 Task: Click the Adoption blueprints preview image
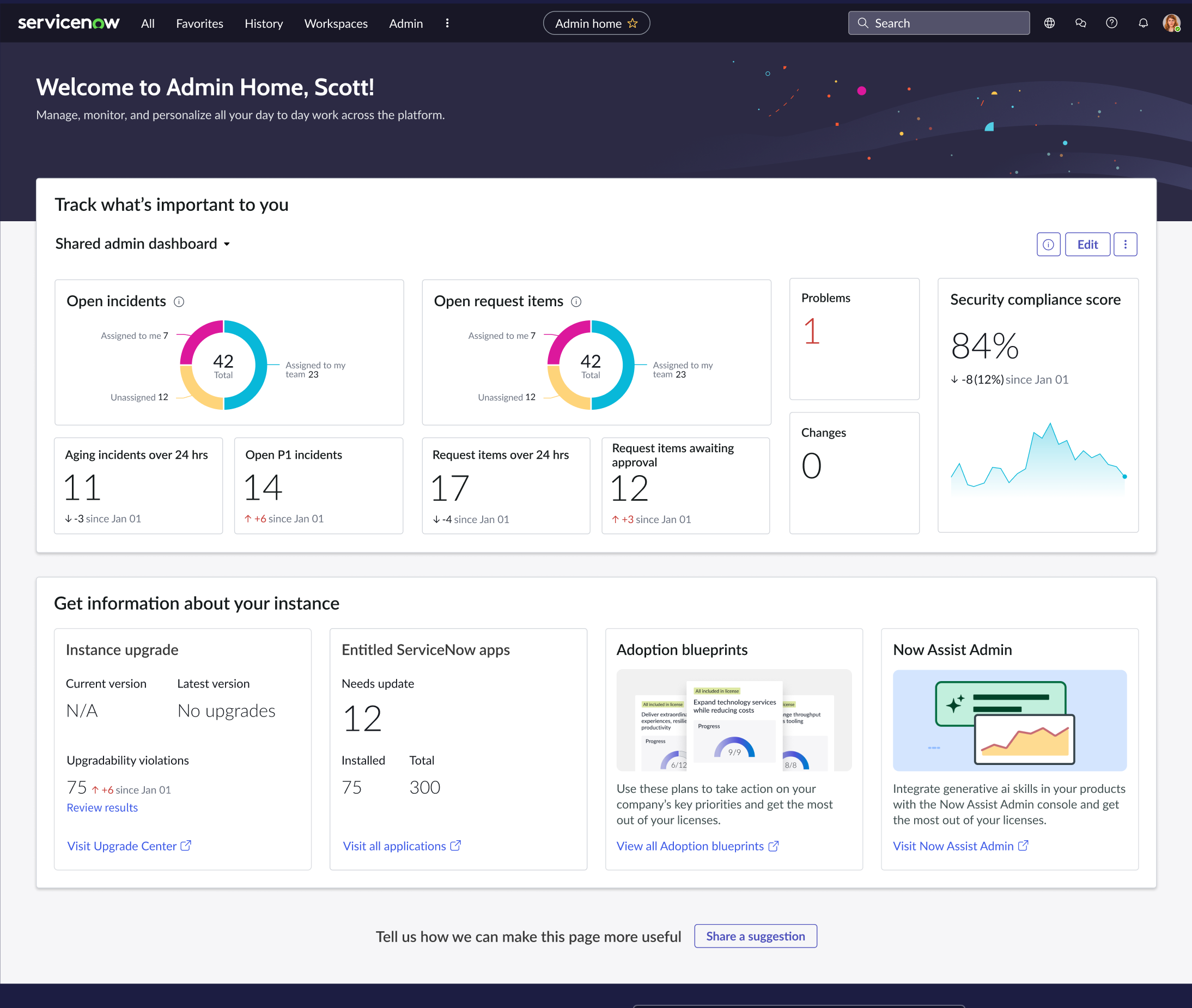(734, 720)
